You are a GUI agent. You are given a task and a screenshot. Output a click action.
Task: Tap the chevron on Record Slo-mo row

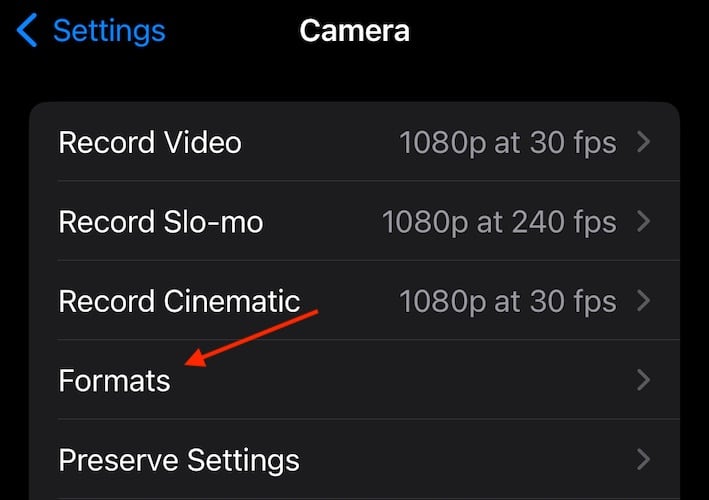tap(644, 221)
